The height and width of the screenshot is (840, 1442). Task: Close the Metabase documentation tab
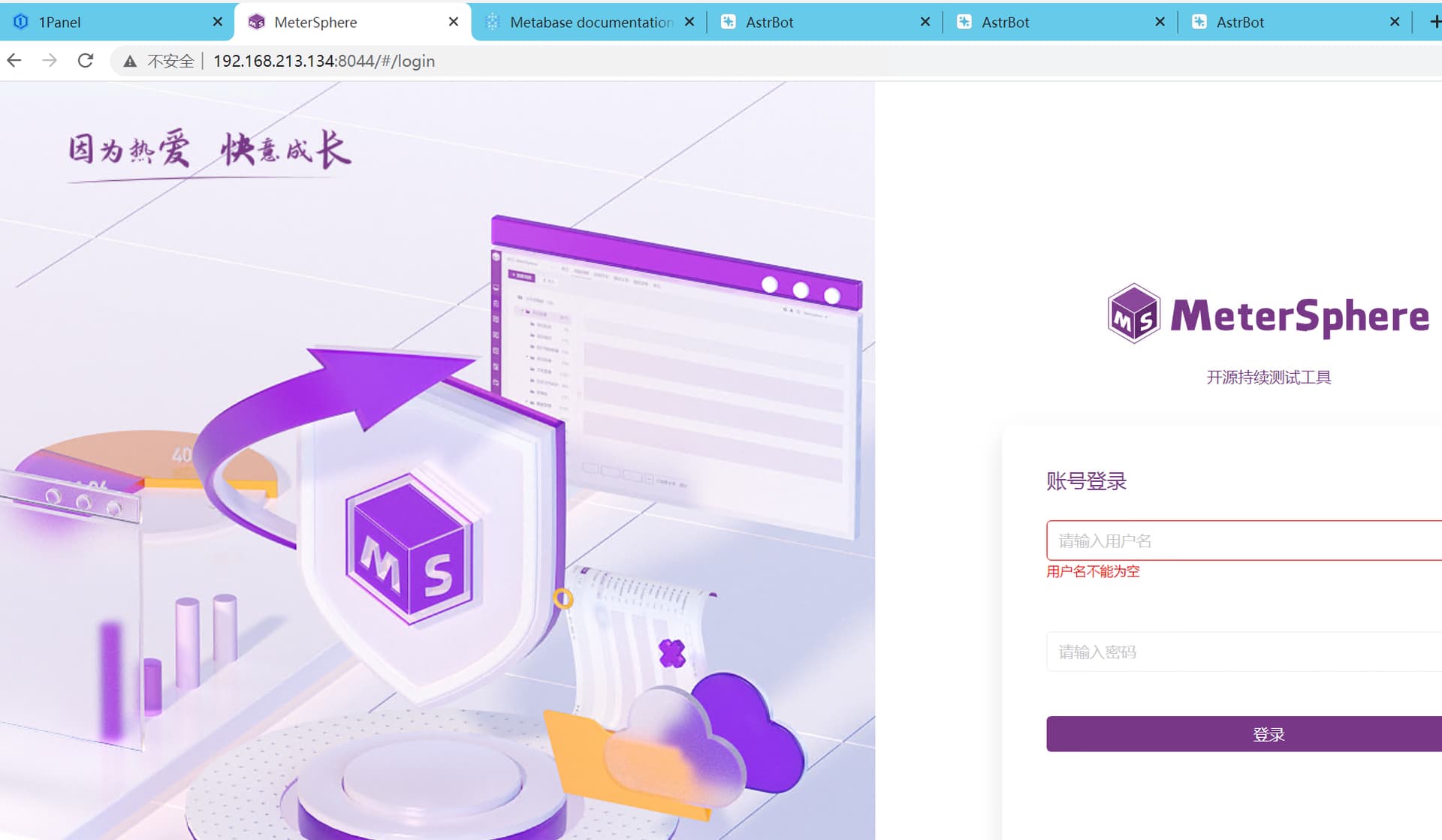[x=689, y=22]
